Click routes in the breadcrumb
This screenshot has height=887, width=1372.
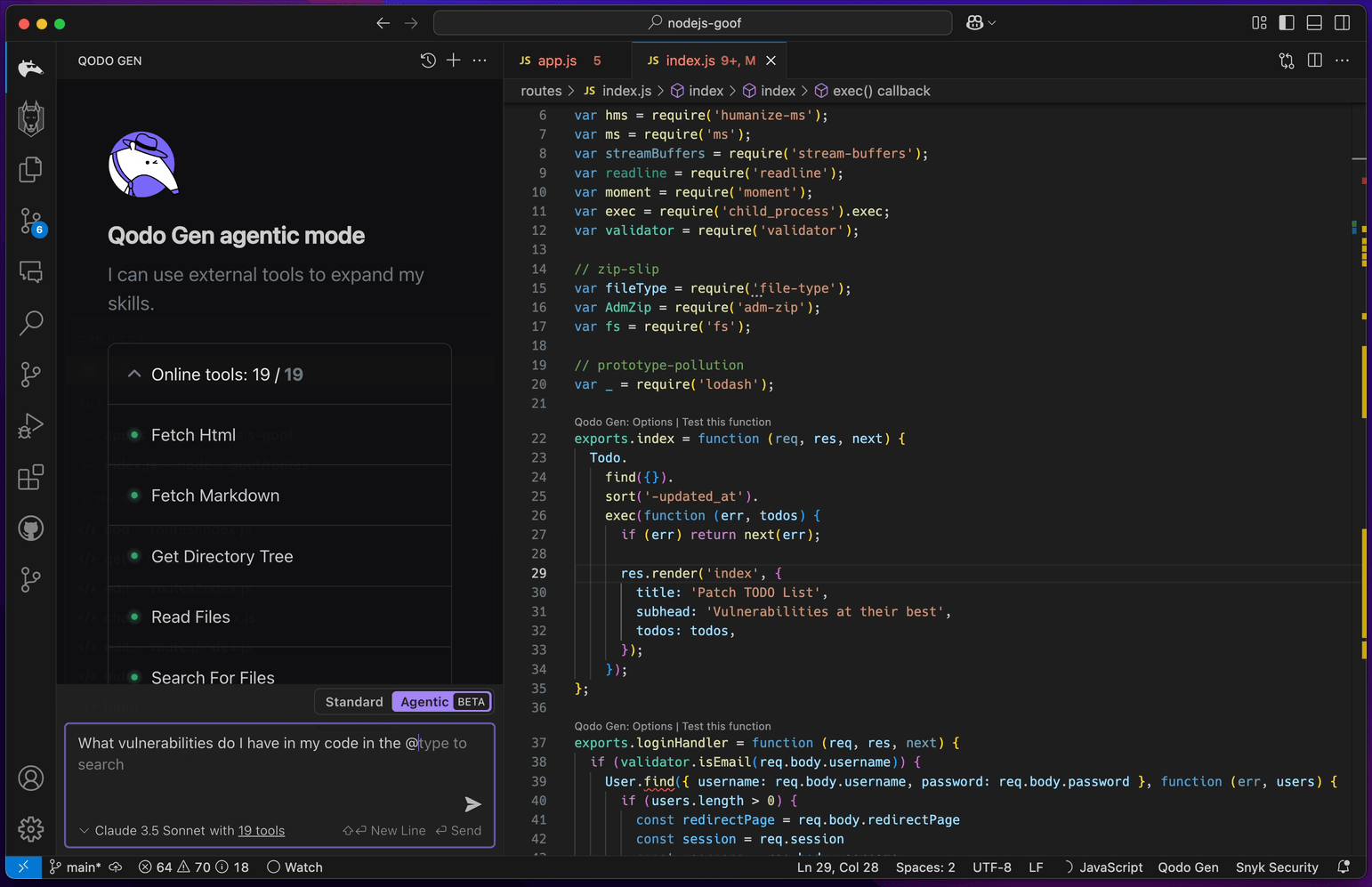pyautogui.click(x=541, y=91)
